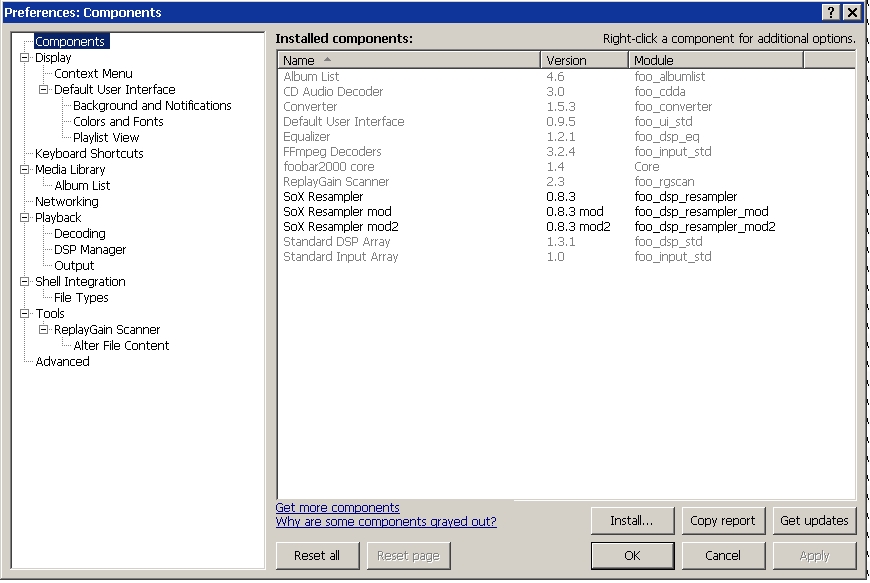Collapse the Default User Interface node
The width and height of the screenshot is (870, 583).
pos(44,90)
